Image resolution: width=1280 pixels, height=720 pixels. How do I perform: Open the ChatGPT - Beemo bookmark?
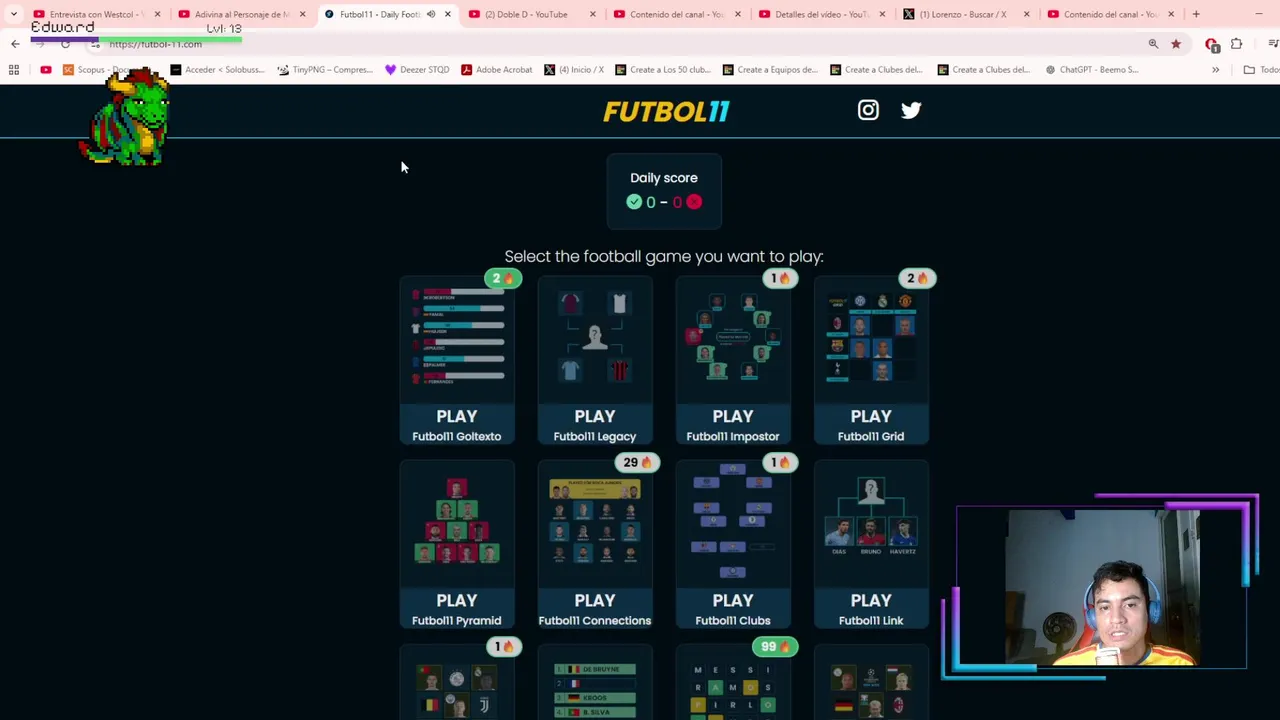[x=1091, y=70]
